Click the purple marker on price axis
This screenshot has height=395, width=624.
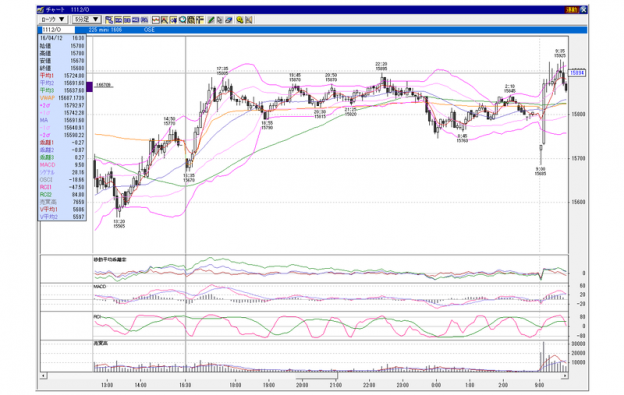pyautogui.click(x=90, y=87)
